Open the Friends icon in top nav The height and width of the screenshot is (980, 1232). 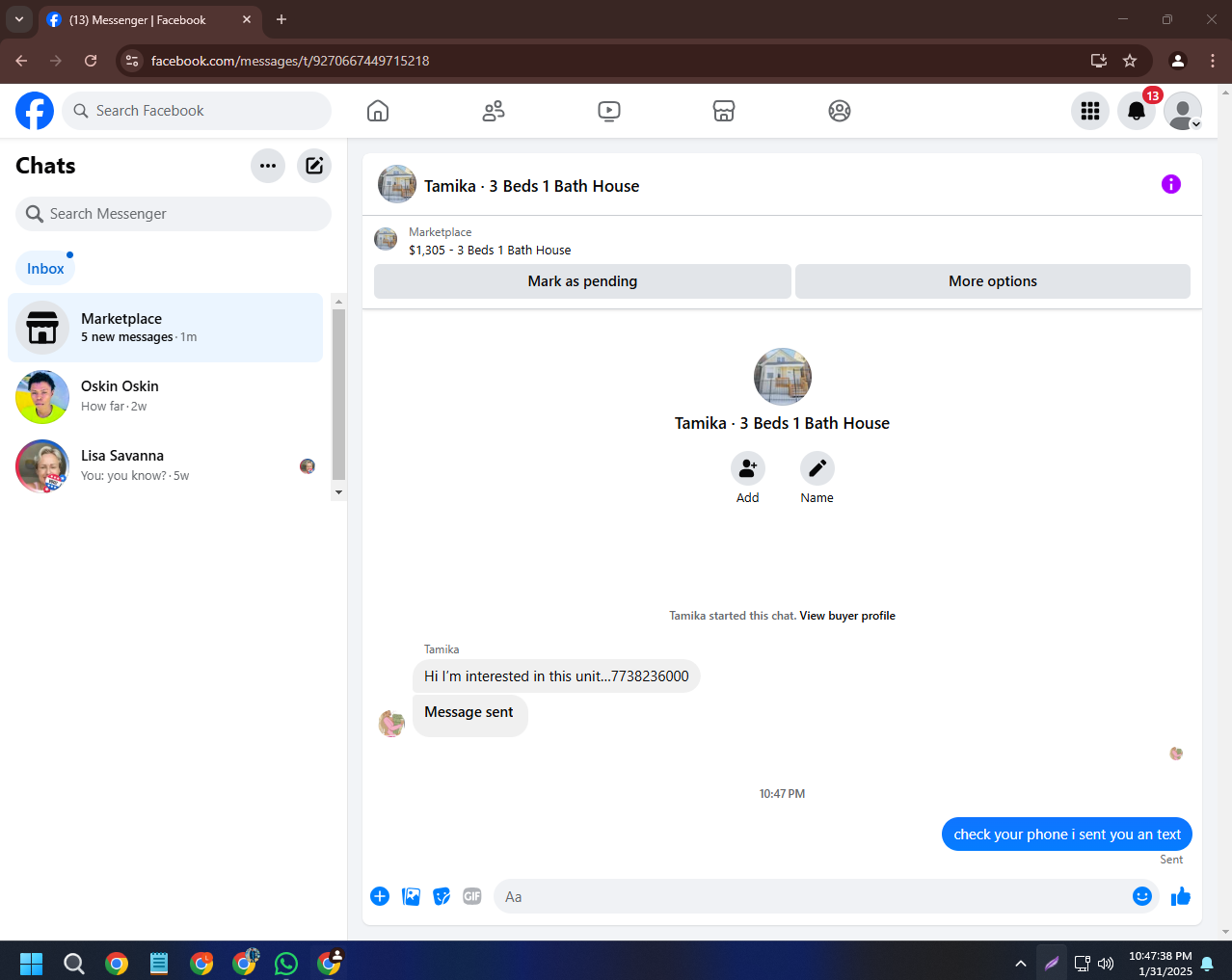pos(494,111)
